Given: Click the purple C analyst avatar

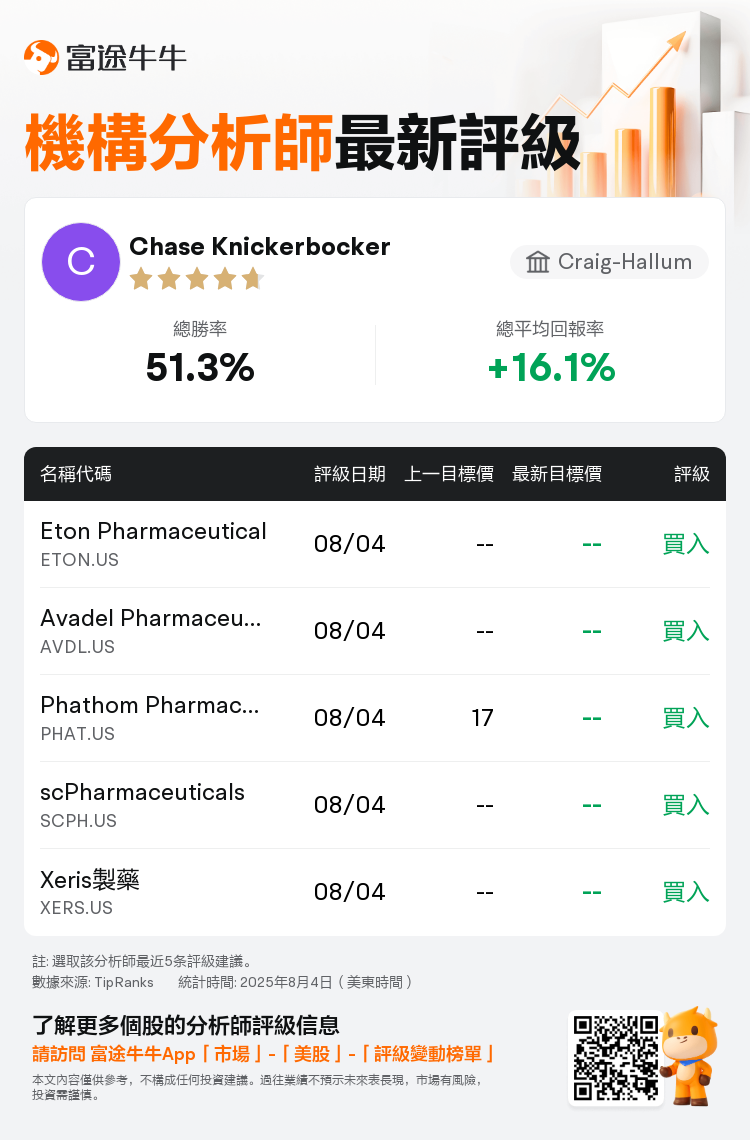Looking at the screenshot, I should coord(81,262).
